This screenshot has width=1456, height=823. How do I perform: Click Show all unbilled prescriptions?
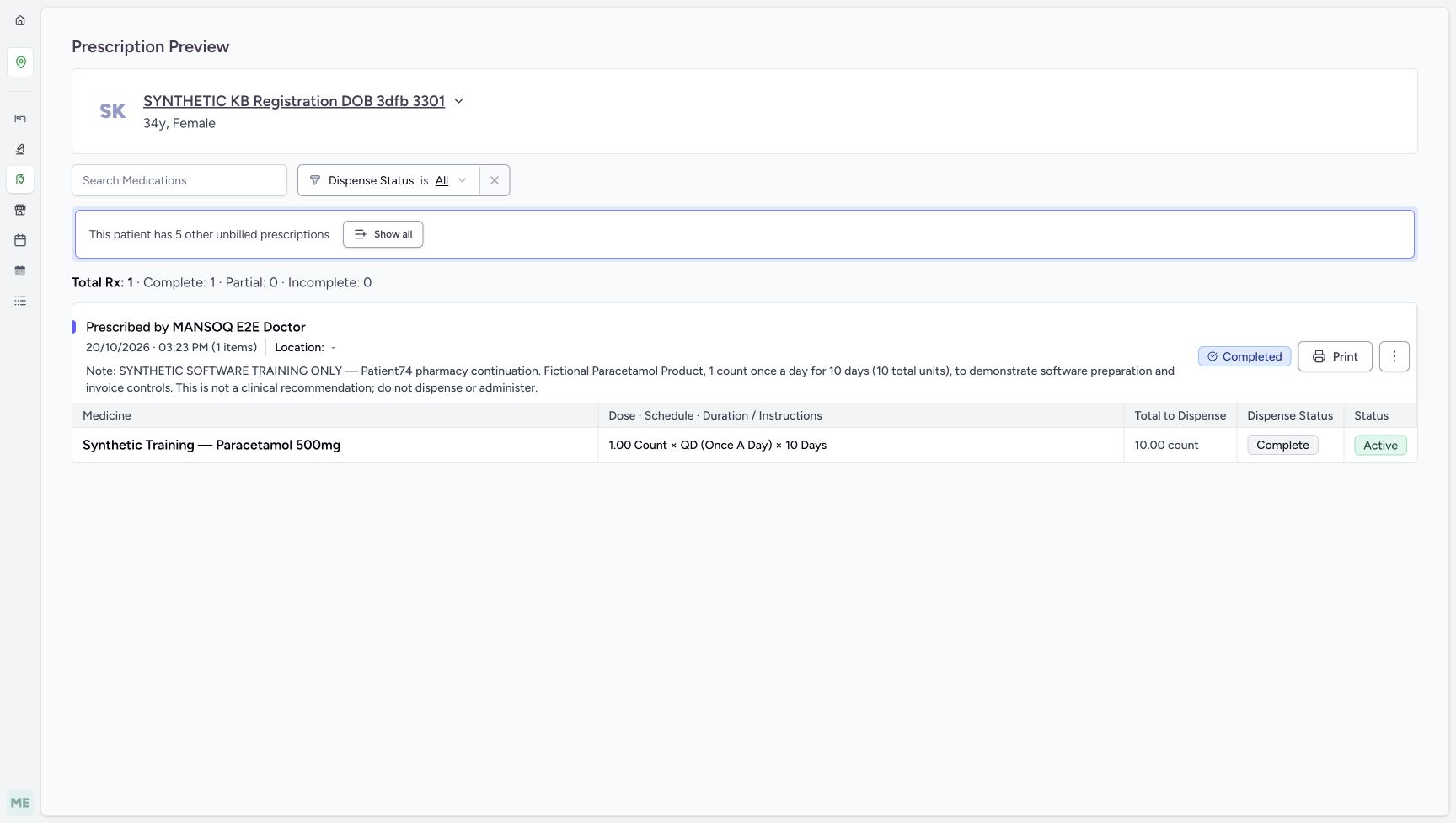click(x=383, y=234)
